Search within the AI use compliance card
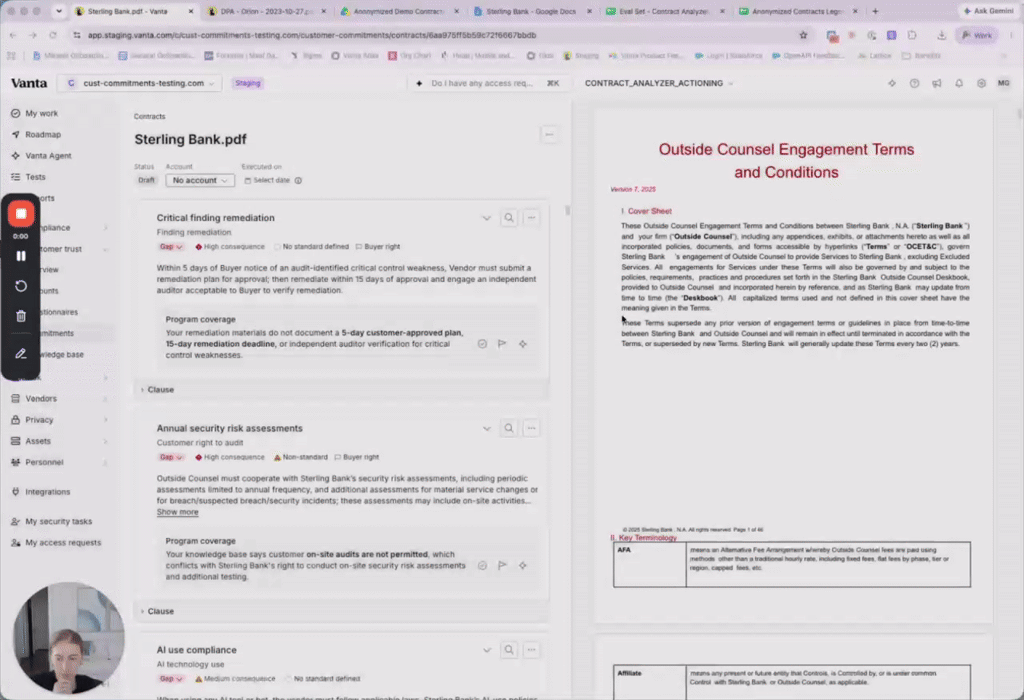 [x=509, y=650]
